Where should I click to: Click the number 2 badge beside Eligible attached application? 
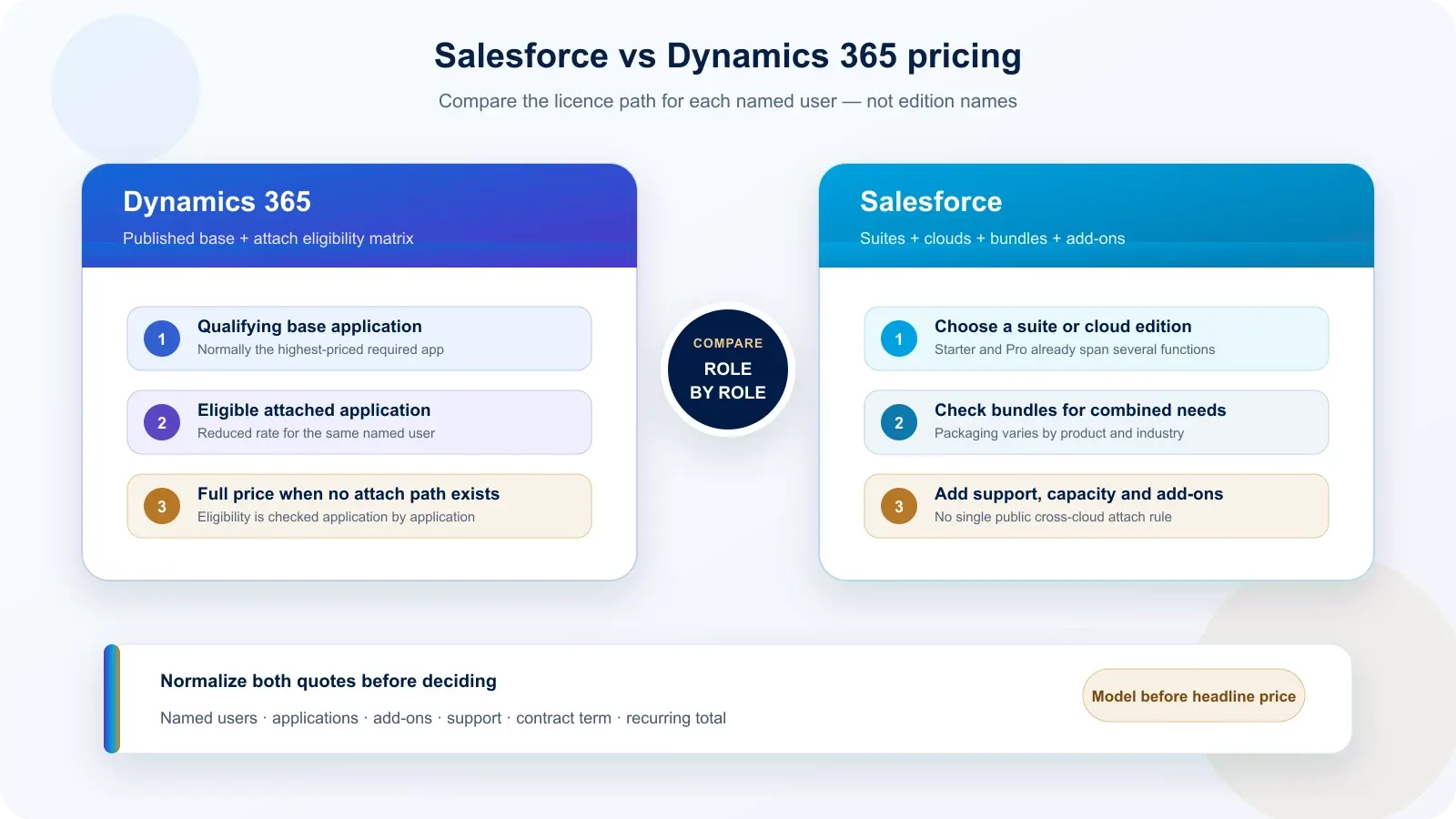(x=162, y=422)
